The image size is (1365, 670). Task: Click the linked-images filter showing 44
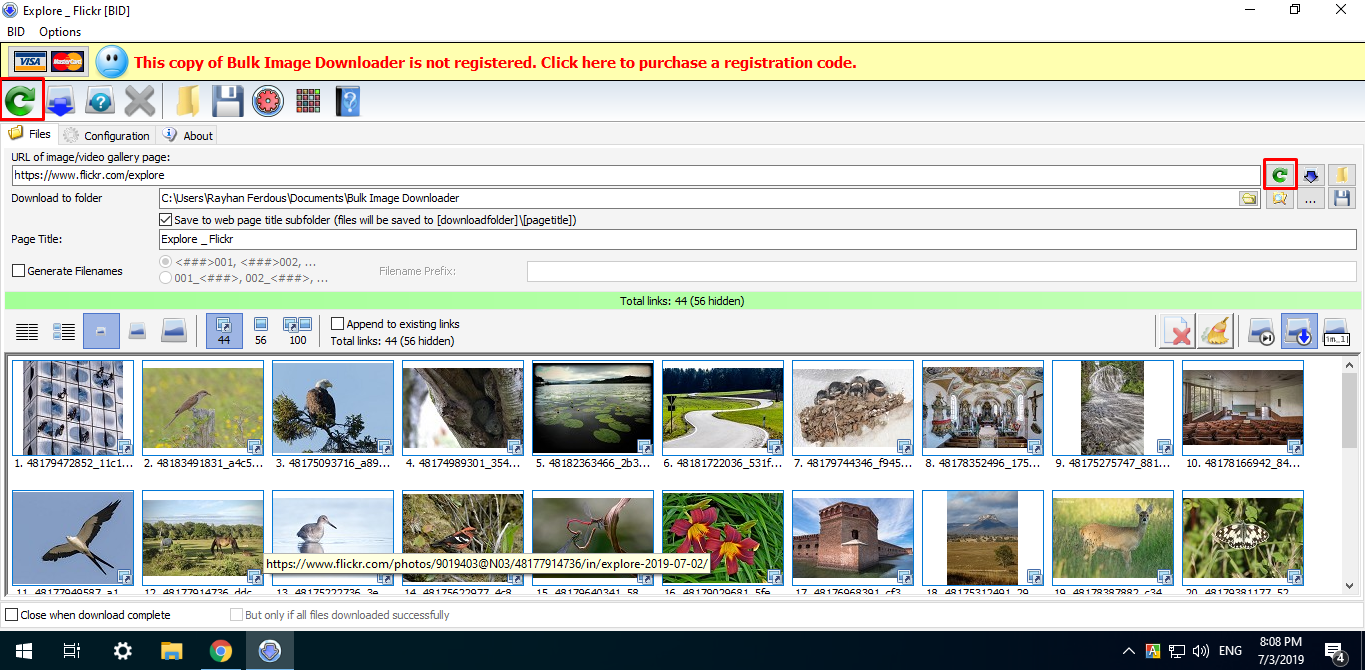coord(224,331)
